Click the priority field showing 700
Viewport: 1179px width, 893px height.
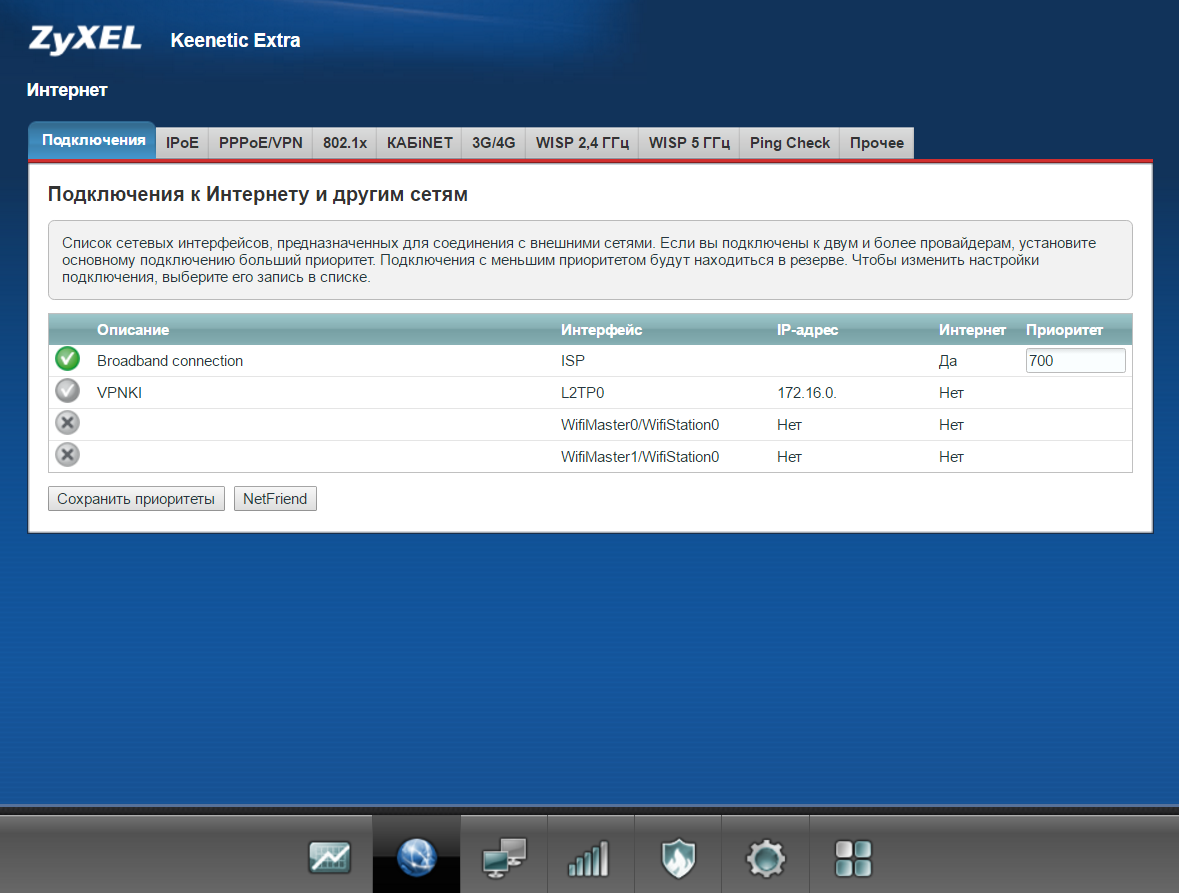[x=1075, y=361]
